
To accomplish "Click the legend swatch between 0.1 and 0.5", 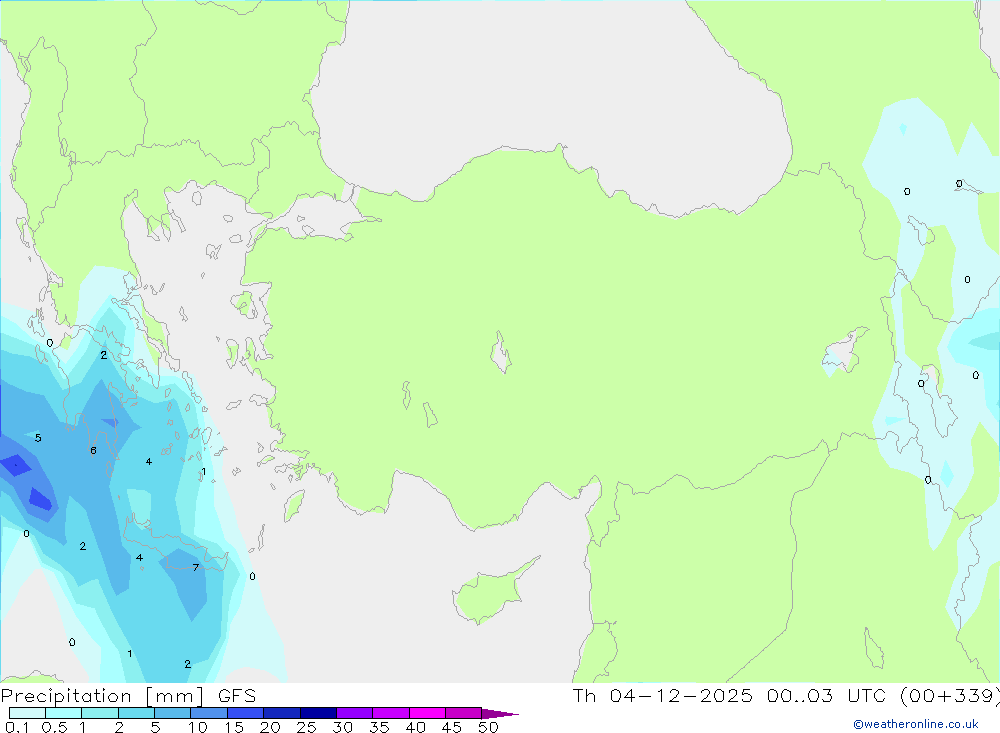I will point(27,713).
